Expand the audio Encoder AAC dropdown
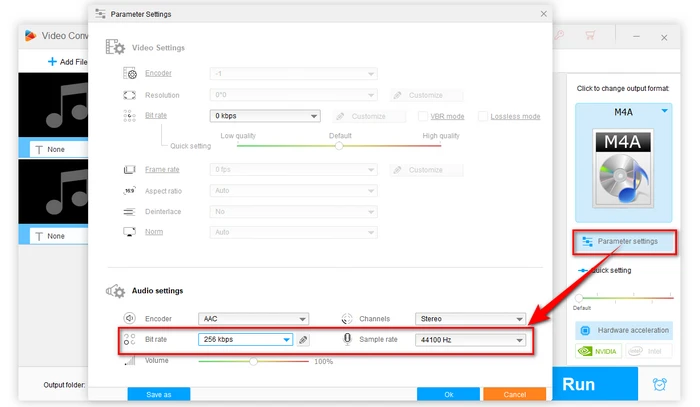This screenshot has height=407, width=700. (253, 318)
